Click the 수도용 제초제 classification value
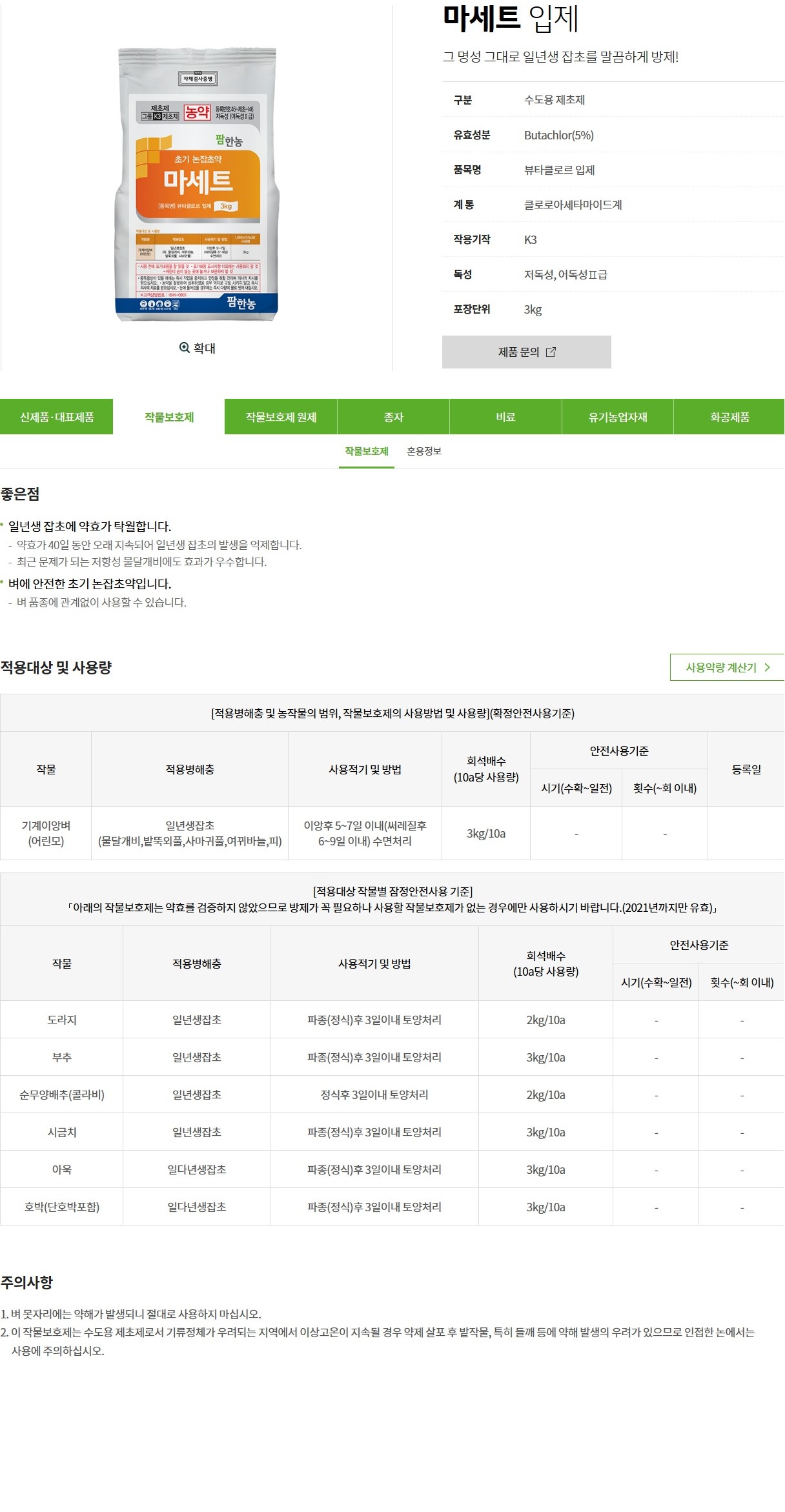The image size is (785, 1512). pyautogui.click(x=555, y=100)
